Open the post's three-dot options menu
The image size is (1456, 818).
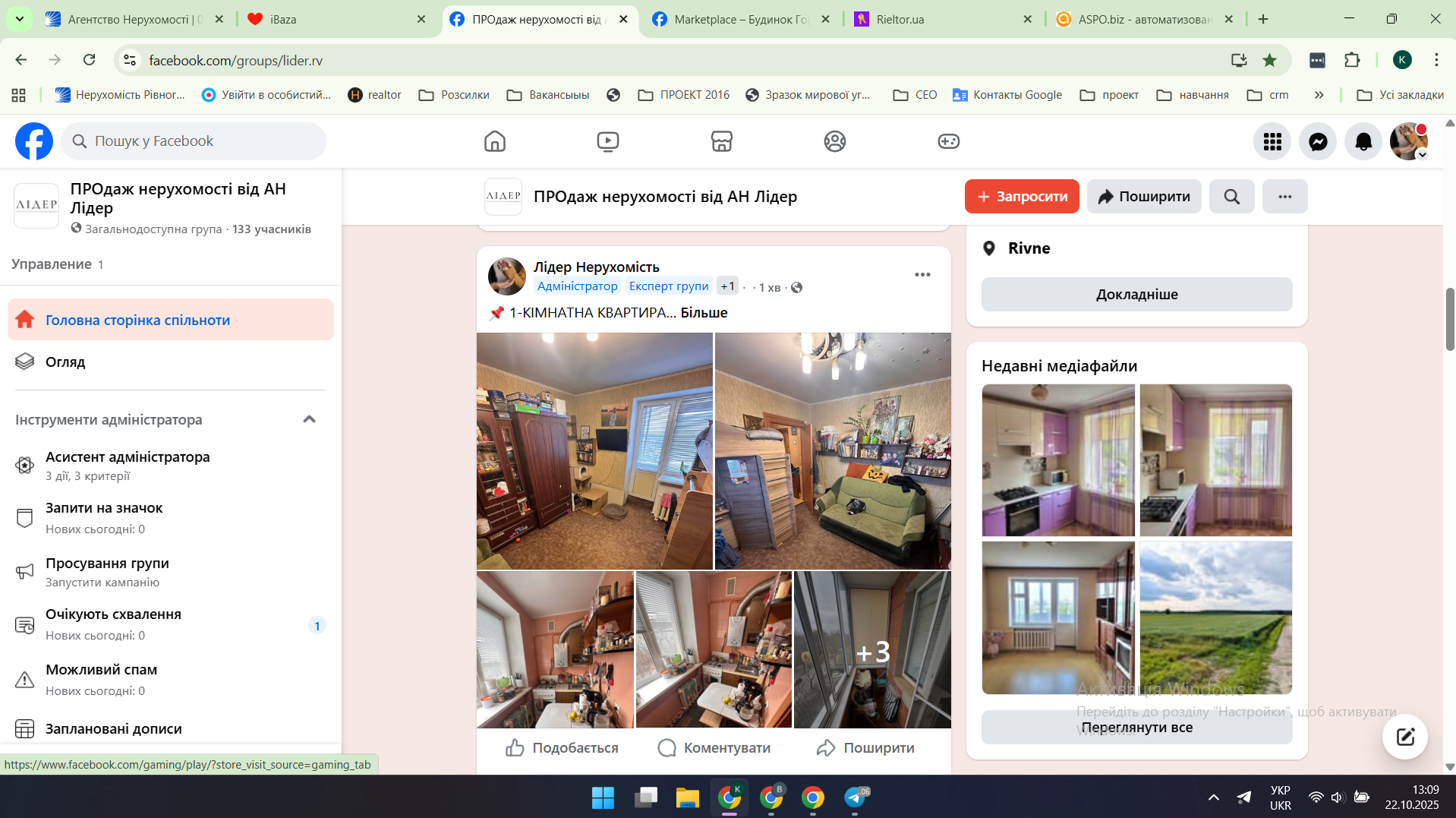coord(922,275)
